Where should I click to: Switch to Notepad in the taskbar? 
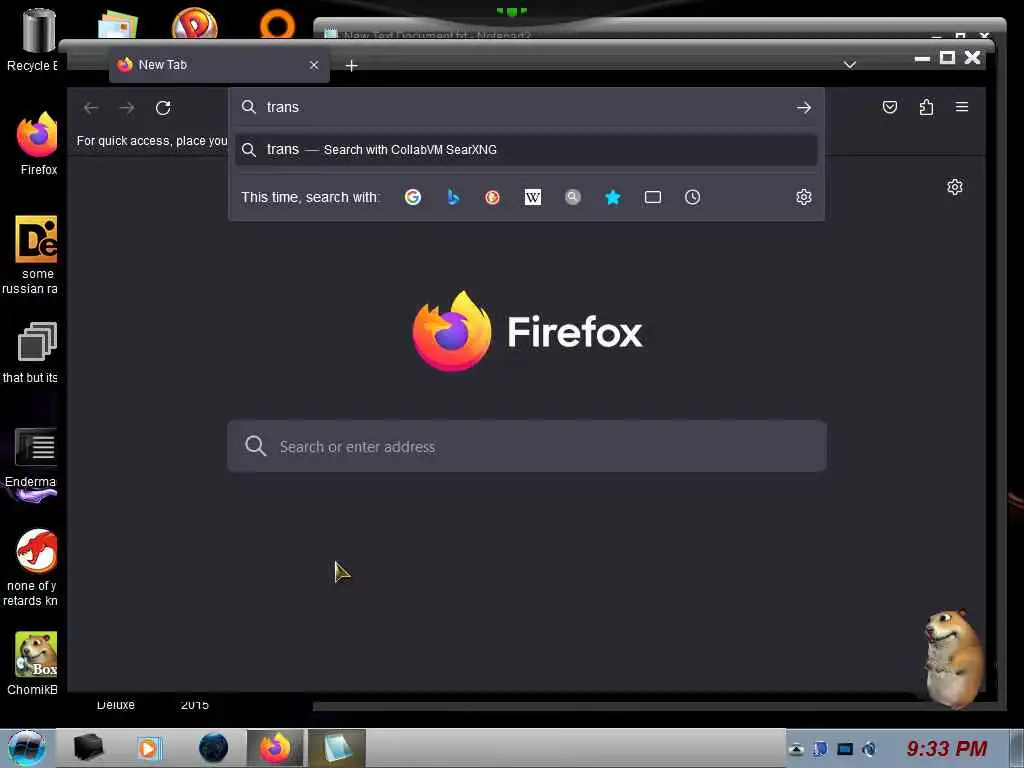tap(336, 748)
